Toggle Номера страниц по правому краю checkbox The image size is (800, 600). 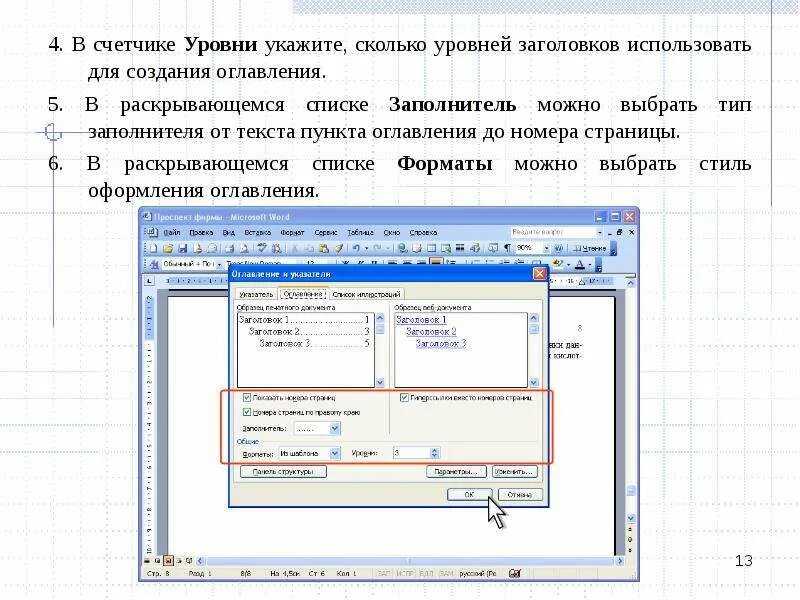pyautogui.click(x=247, y=412)
